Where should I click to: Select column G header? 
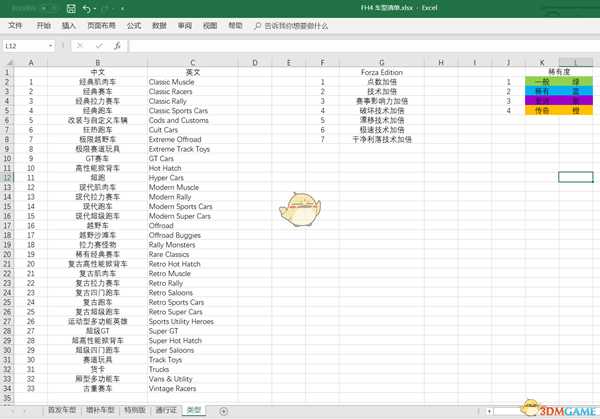click(382, 62)
